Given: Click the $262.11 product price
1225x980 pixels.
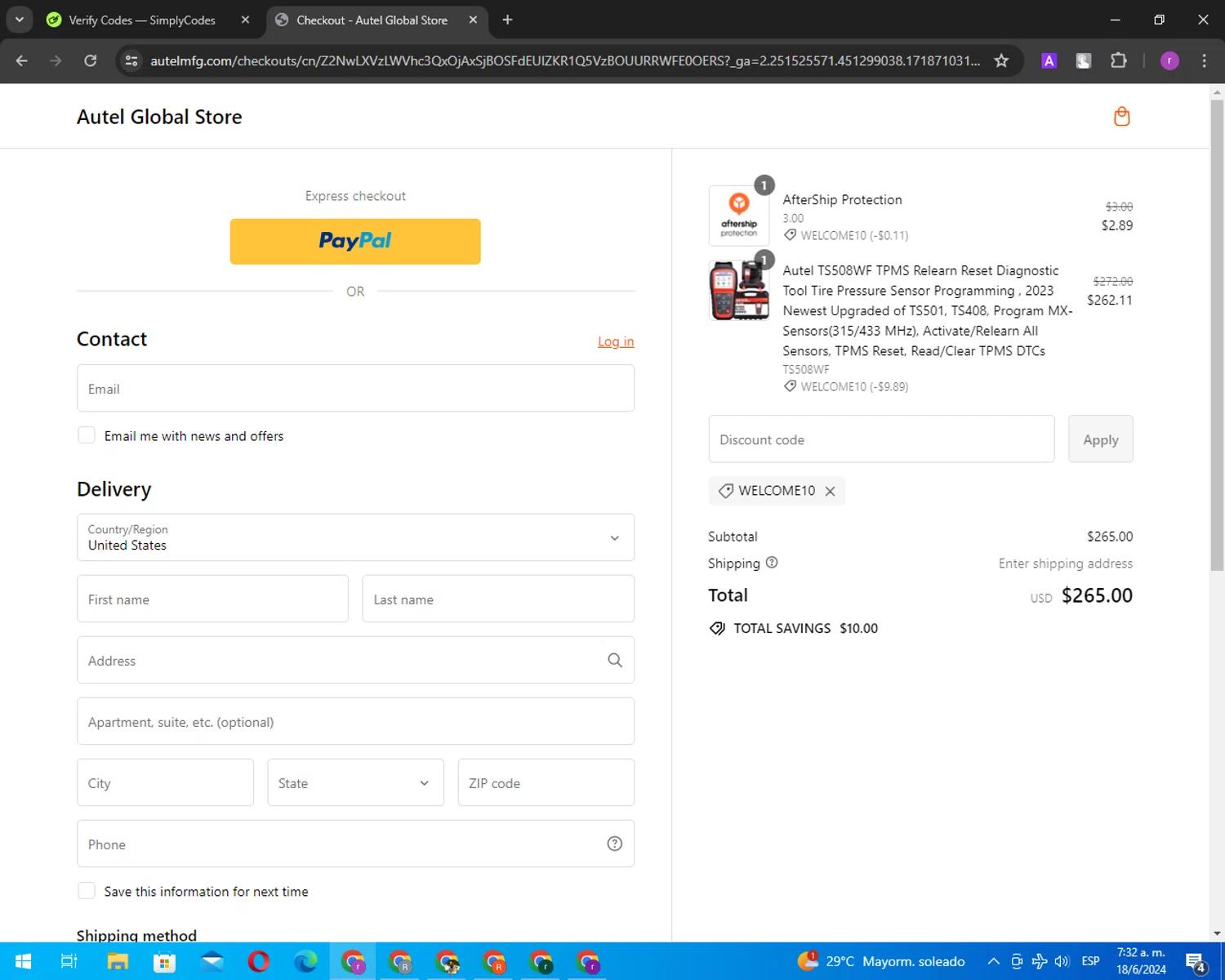Looking at the screenshot, I should [1110, 300].
